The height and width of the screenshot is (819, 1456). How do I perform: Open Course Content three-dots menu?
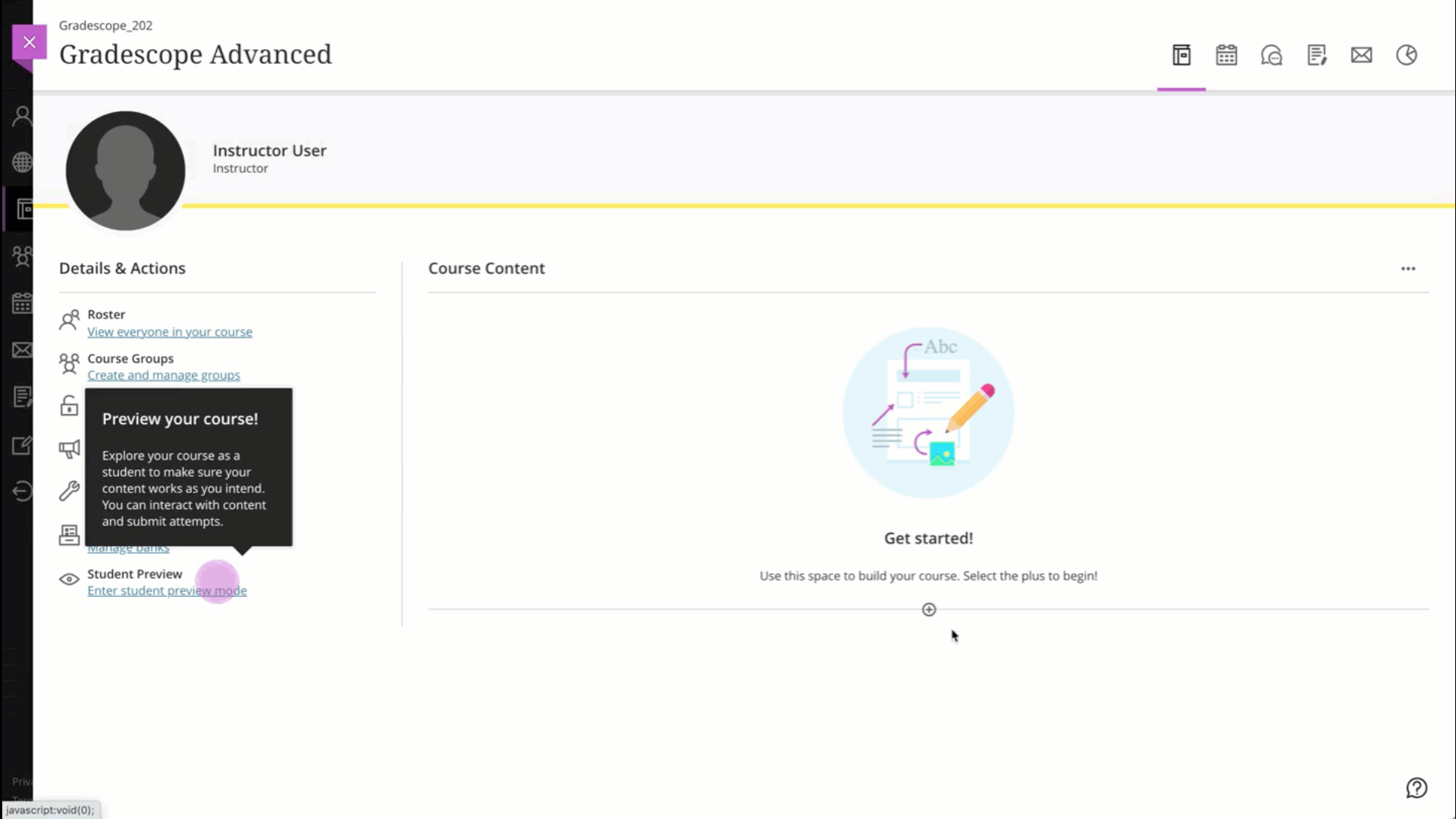pyautogui.click(x=1408, y=268)
